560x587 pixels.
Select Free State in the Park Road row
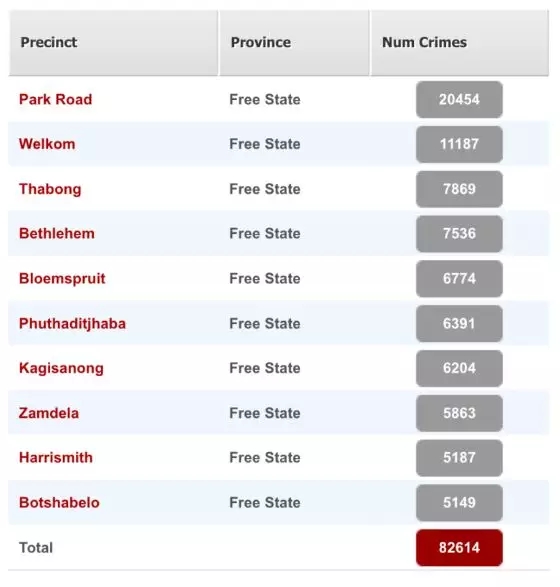(x=265, y=100)
